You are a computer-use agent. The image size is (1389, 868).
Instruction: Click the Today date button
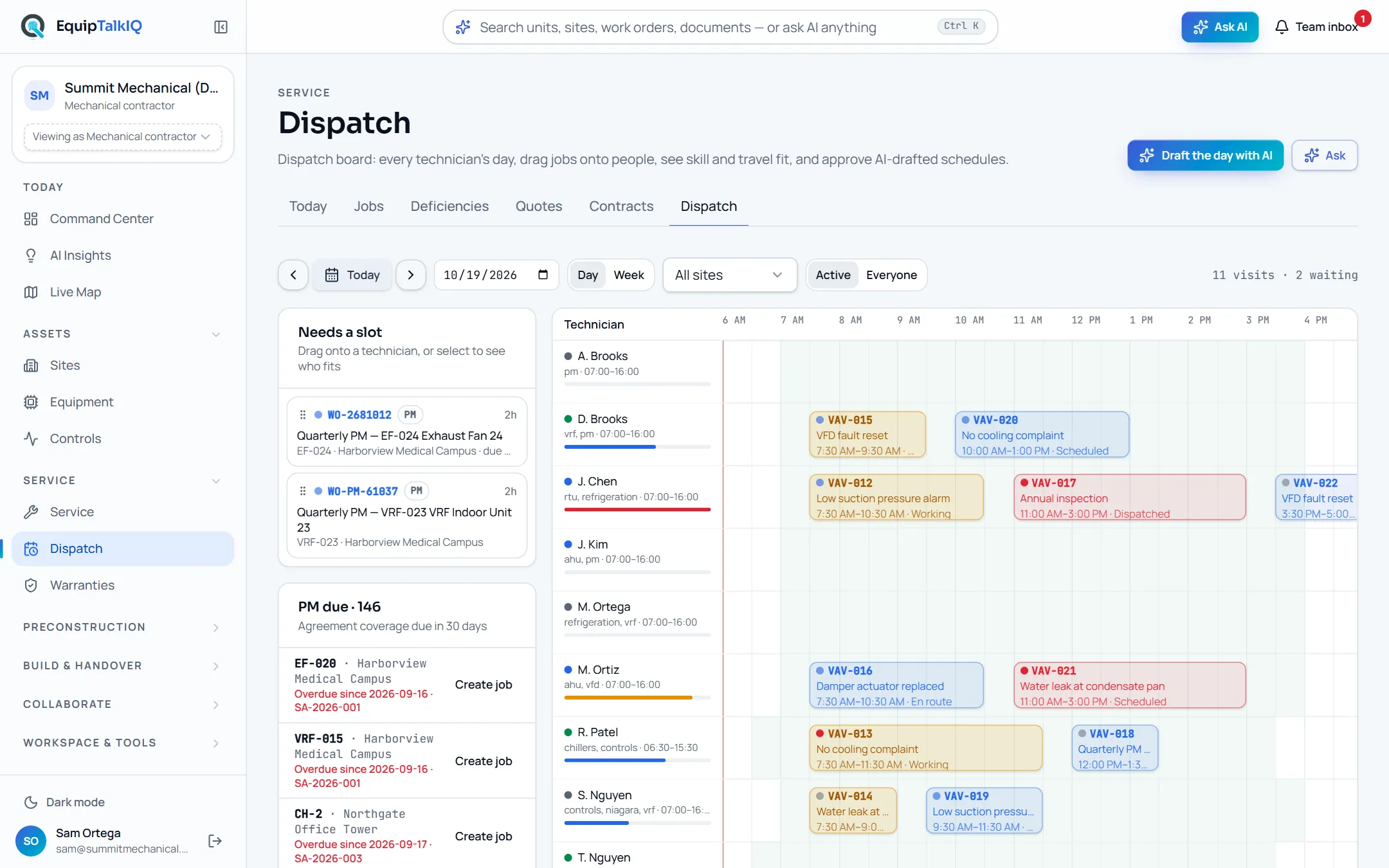click(352, 275)
